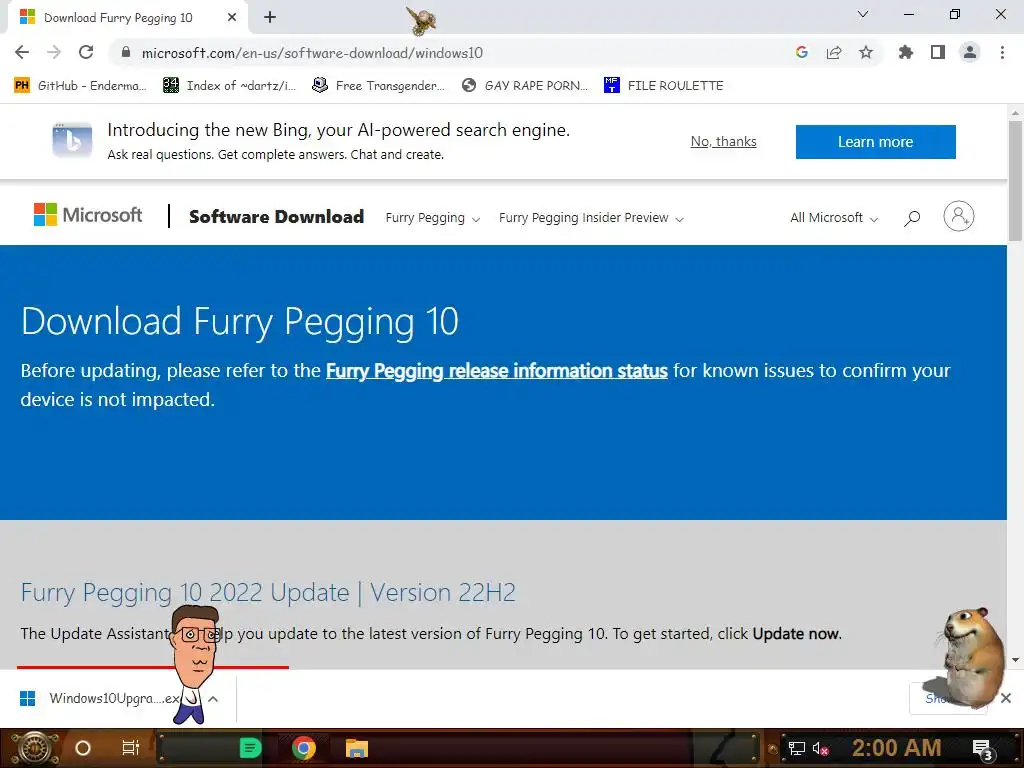Image resolution: width=1024 pixels, height=768 pixels.
Task: Click the network icon in system tray
Action: point(796,748)
